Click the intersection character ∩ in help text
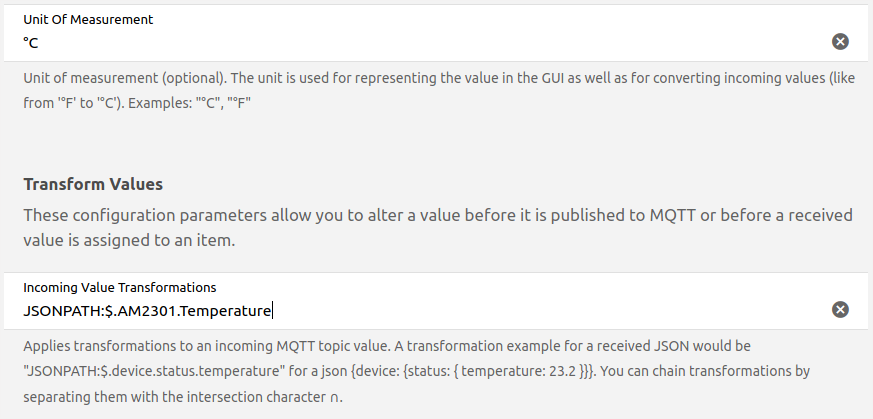Viewport: 873px width, 419px height. pyautogui.click(x=334, y=397)
